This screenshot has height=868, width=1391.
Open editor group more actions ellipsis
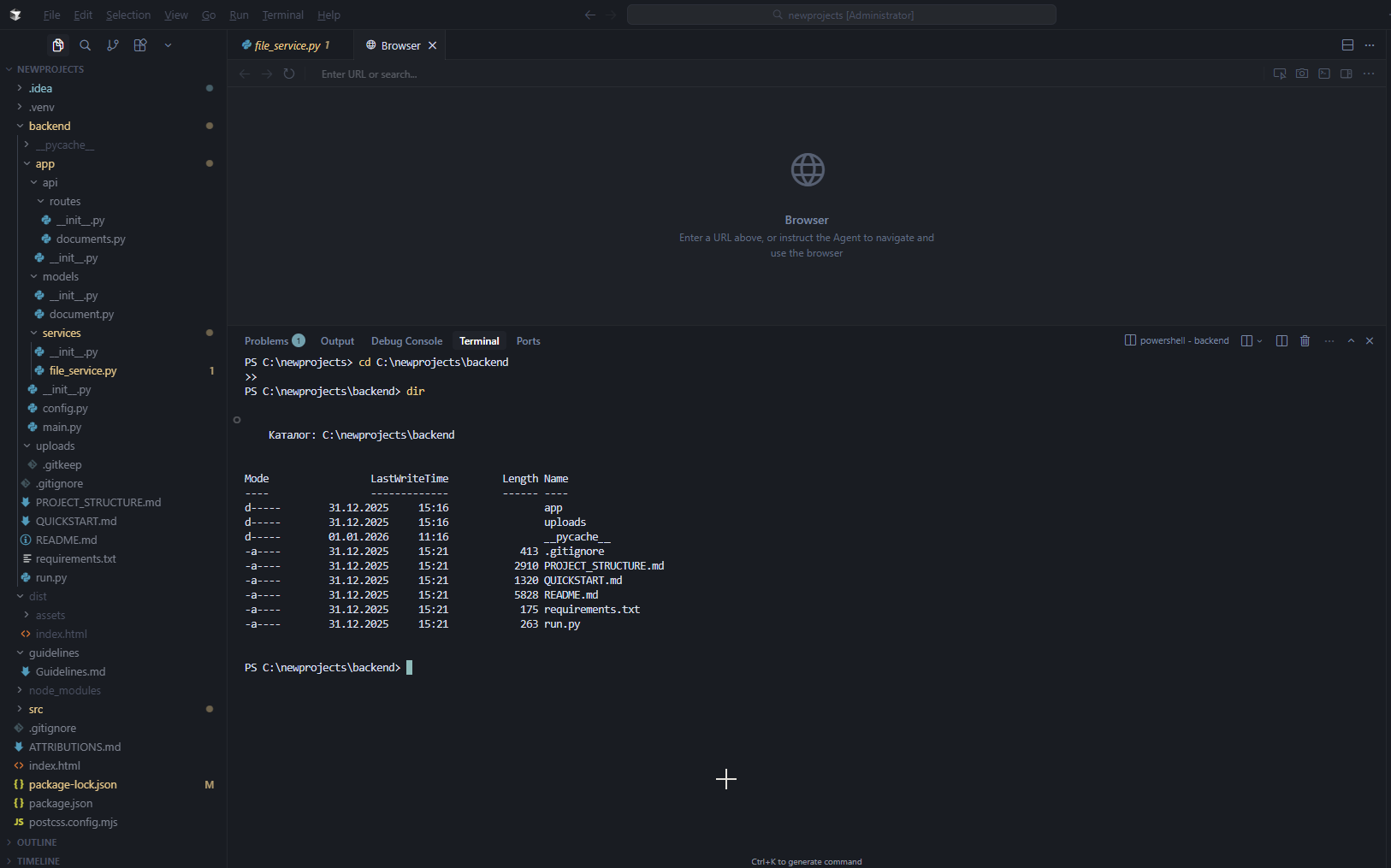[1370, 45]
